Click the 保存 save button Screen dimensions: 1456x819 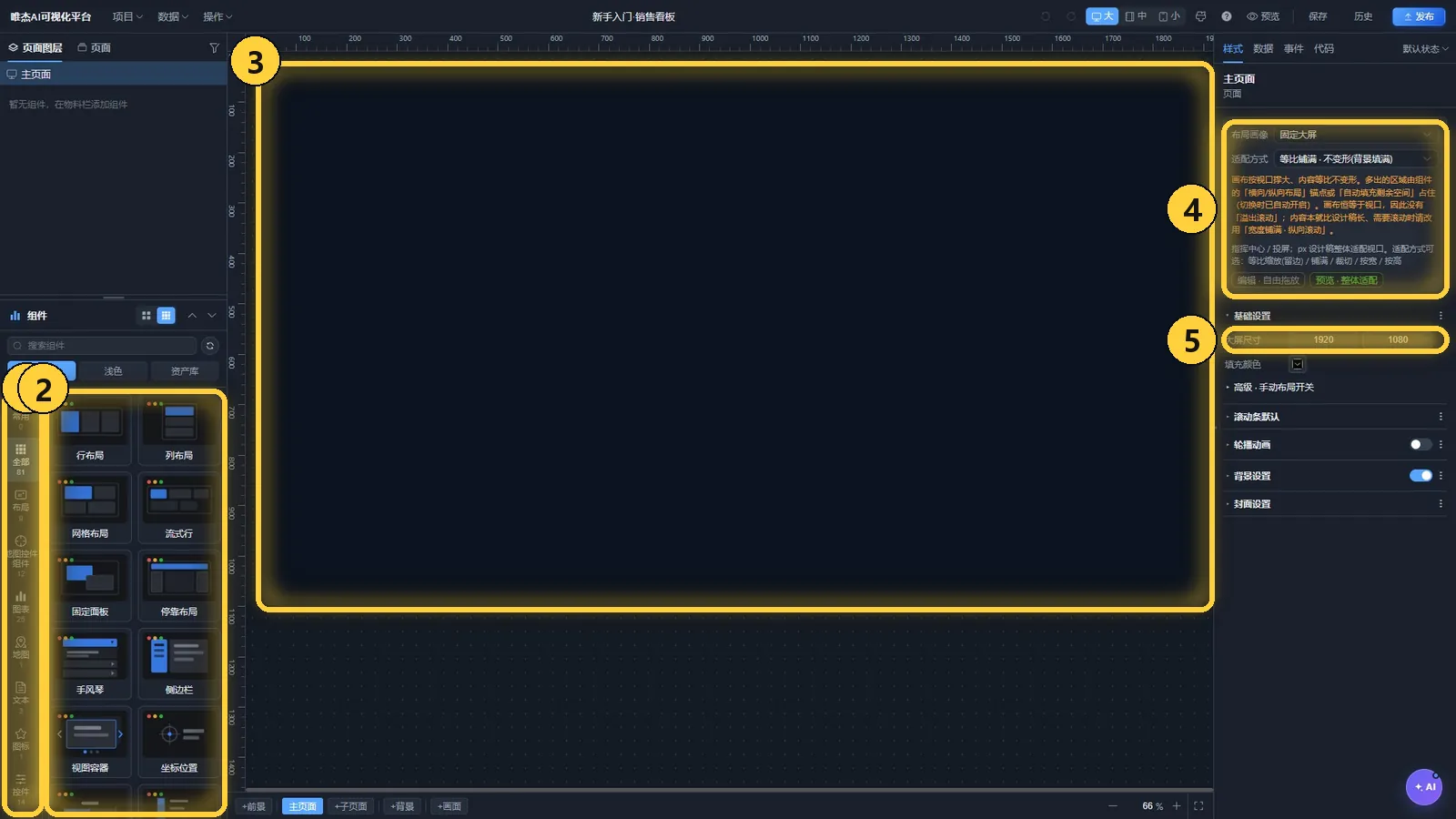pyautogui.click(x=1318, y=16)
